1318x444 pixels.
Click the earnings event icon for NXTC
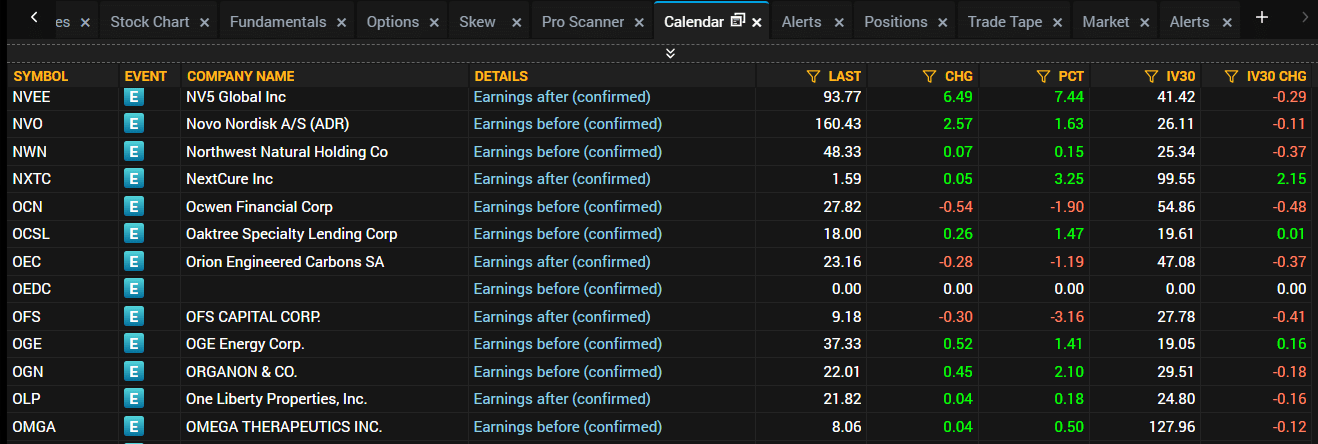click(134, 179)
